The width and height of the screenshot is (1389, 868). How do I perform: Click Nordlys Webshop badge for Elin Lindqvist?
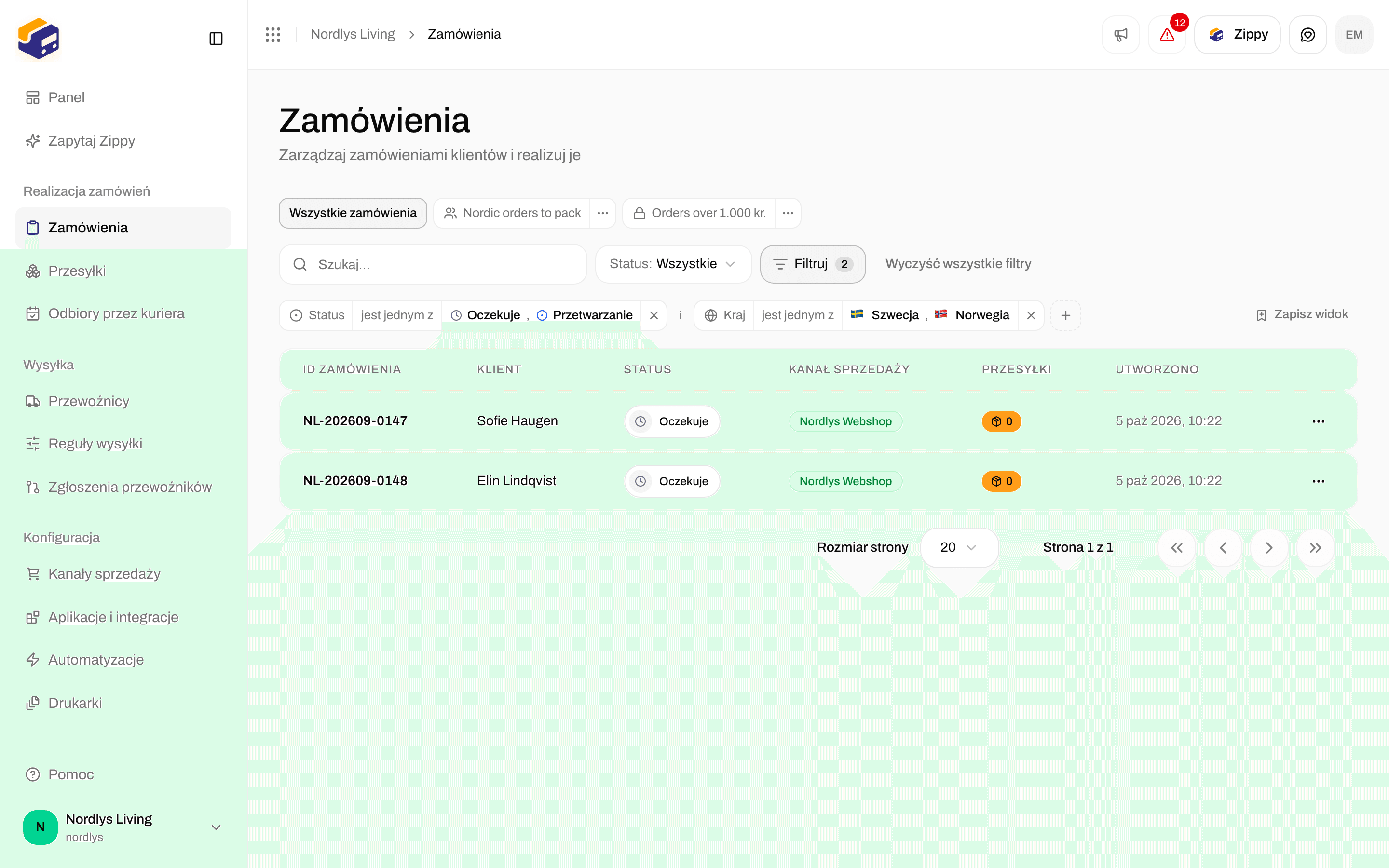845,481
